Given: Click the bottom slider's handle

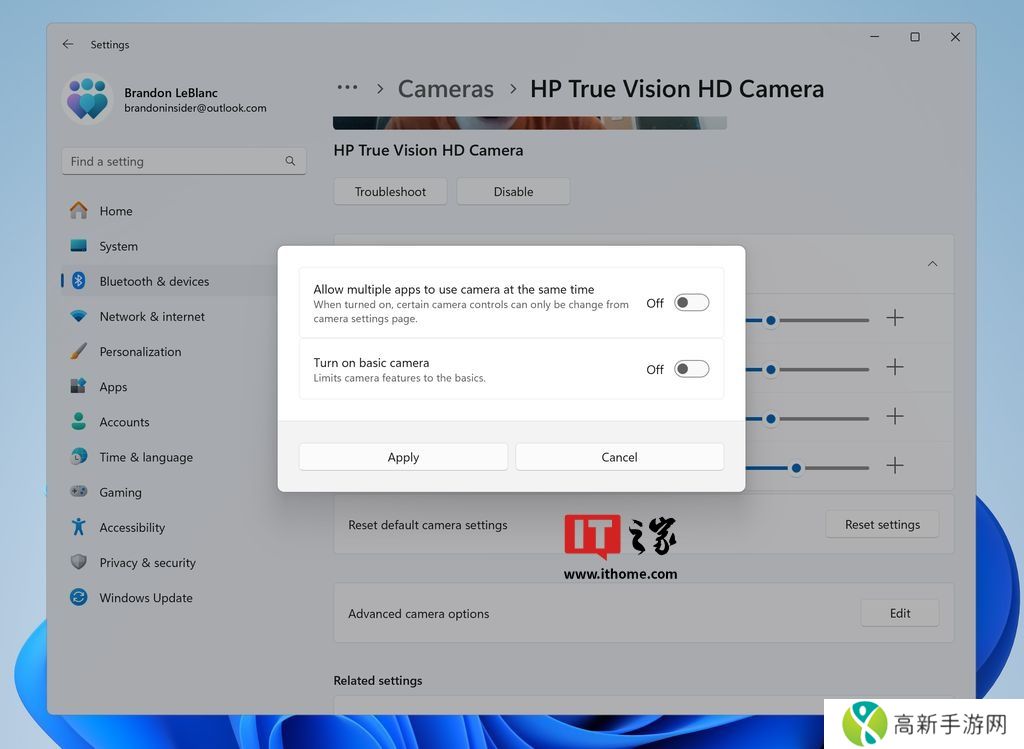Looking at the screenshot, I should (x=796, y=467).
